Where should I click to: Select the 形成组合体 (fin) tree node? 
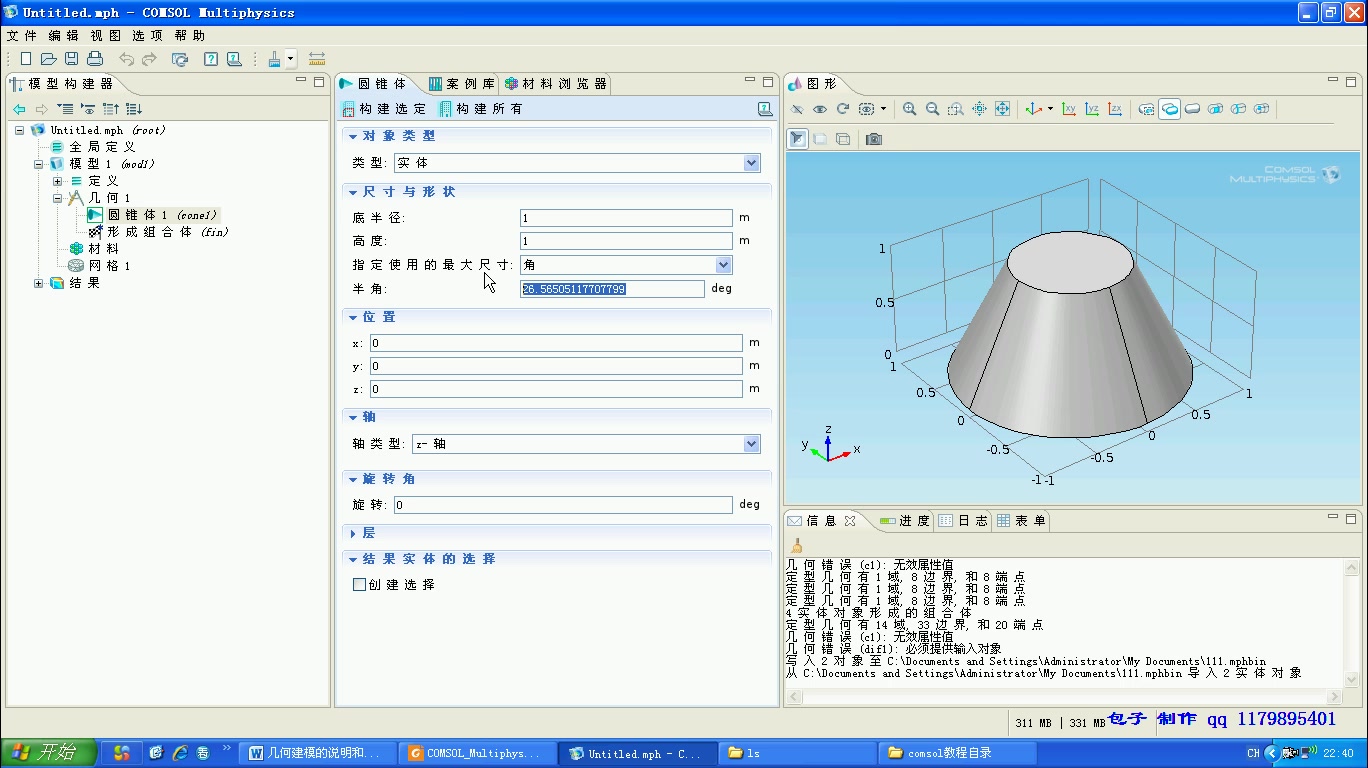tap(158, 232)
